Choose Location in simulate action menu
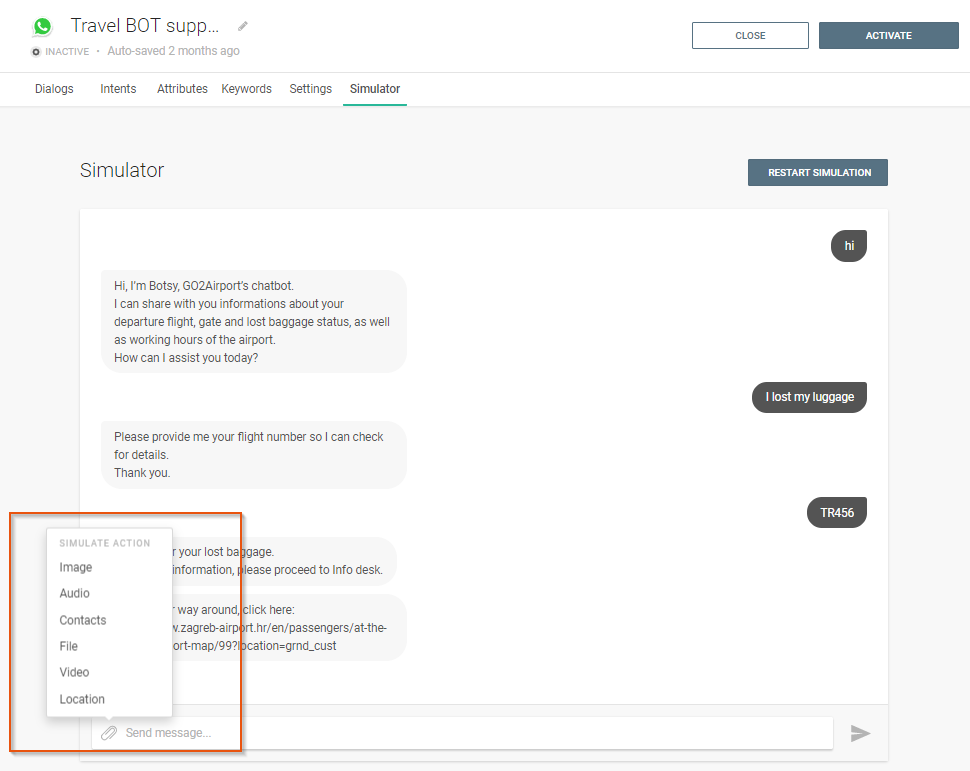Screen dimensions: 970x771 (82, 699)
